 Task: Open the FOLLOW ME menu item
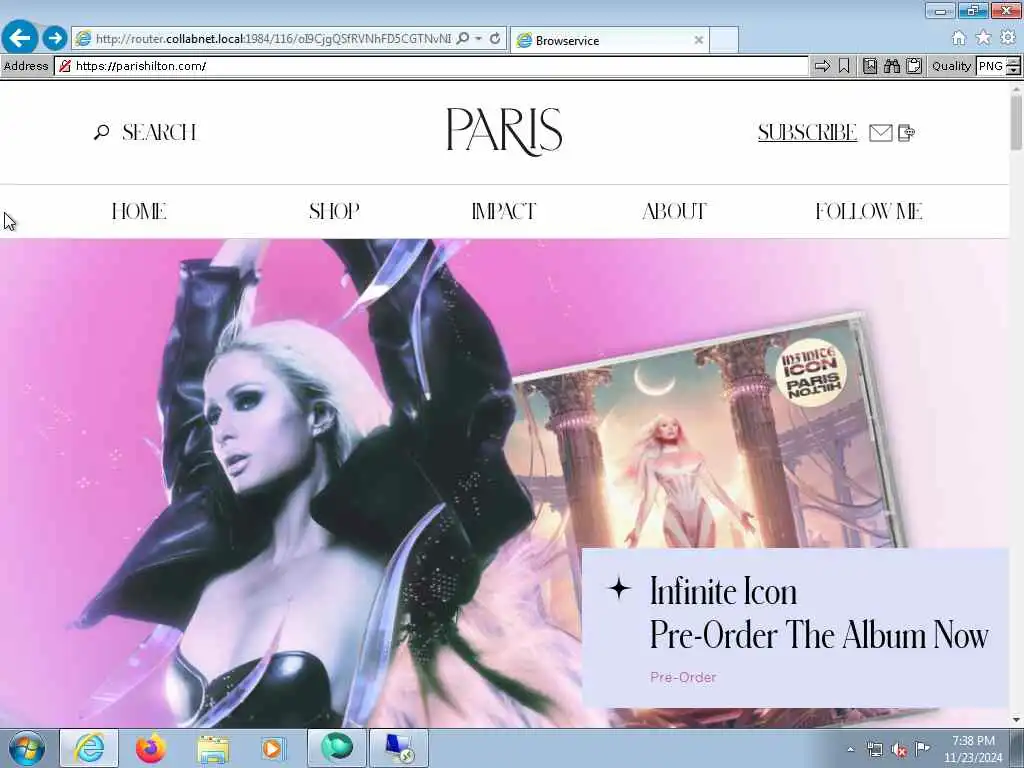(869, 212)
